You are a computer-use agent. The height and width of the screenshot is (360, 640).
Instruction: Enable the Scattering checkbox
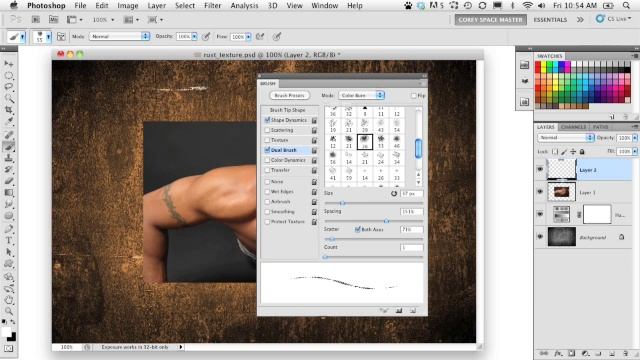point(267,130)
